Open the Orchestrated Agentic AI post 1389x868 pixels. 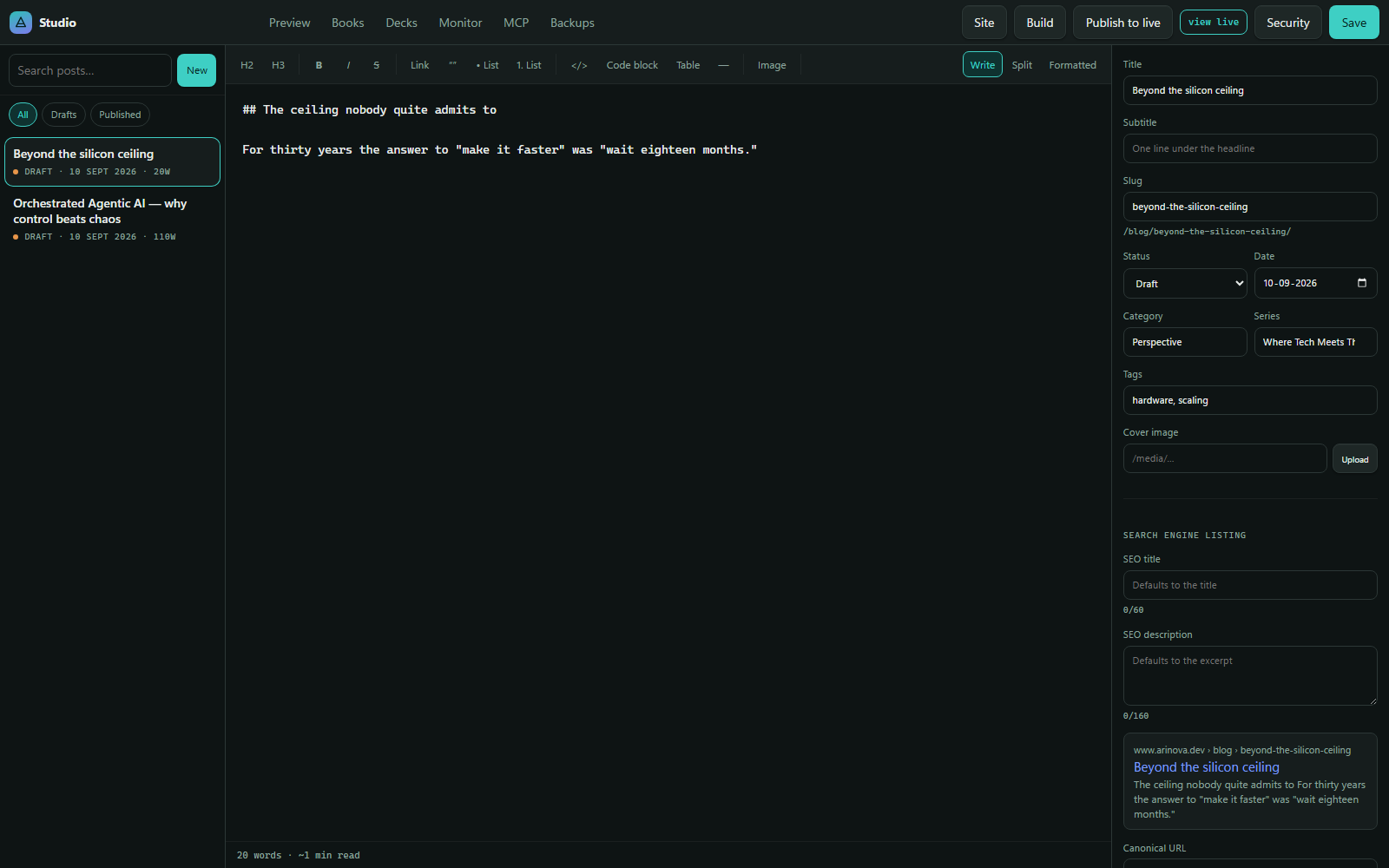pos(112,219)
